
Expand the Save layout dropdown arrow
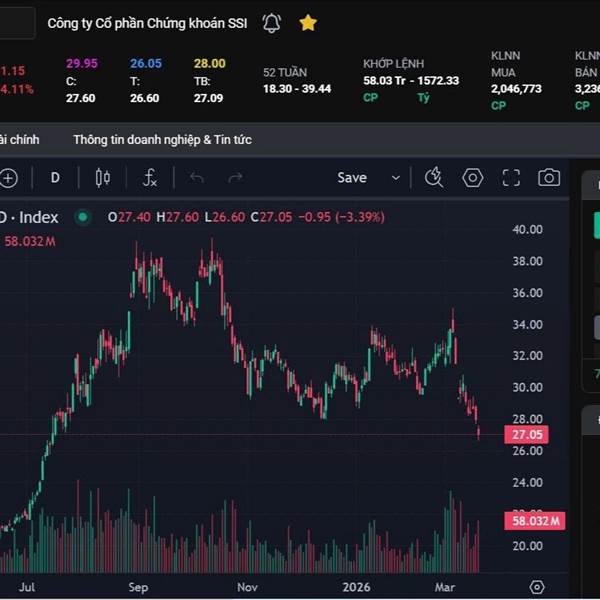click(396, 178)
